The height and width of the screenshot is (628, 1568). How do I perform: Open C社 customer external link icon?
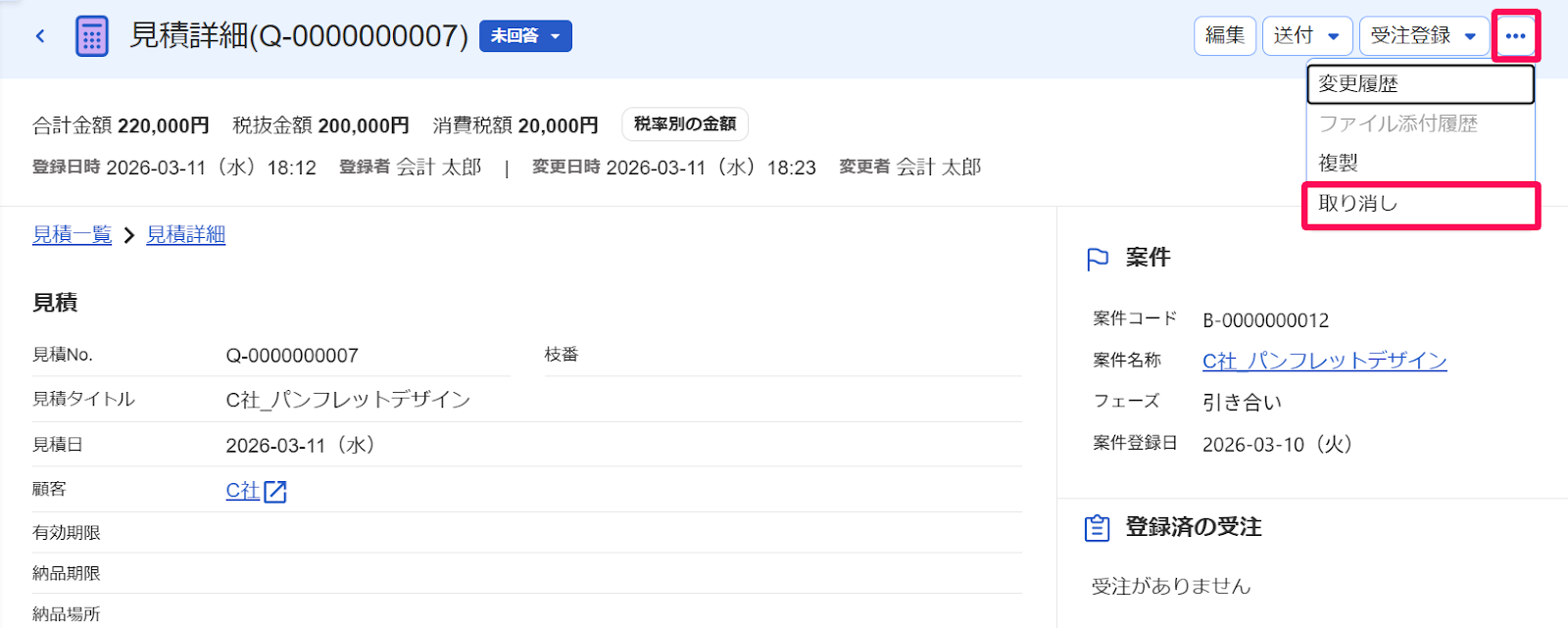[x=275, y=491]
